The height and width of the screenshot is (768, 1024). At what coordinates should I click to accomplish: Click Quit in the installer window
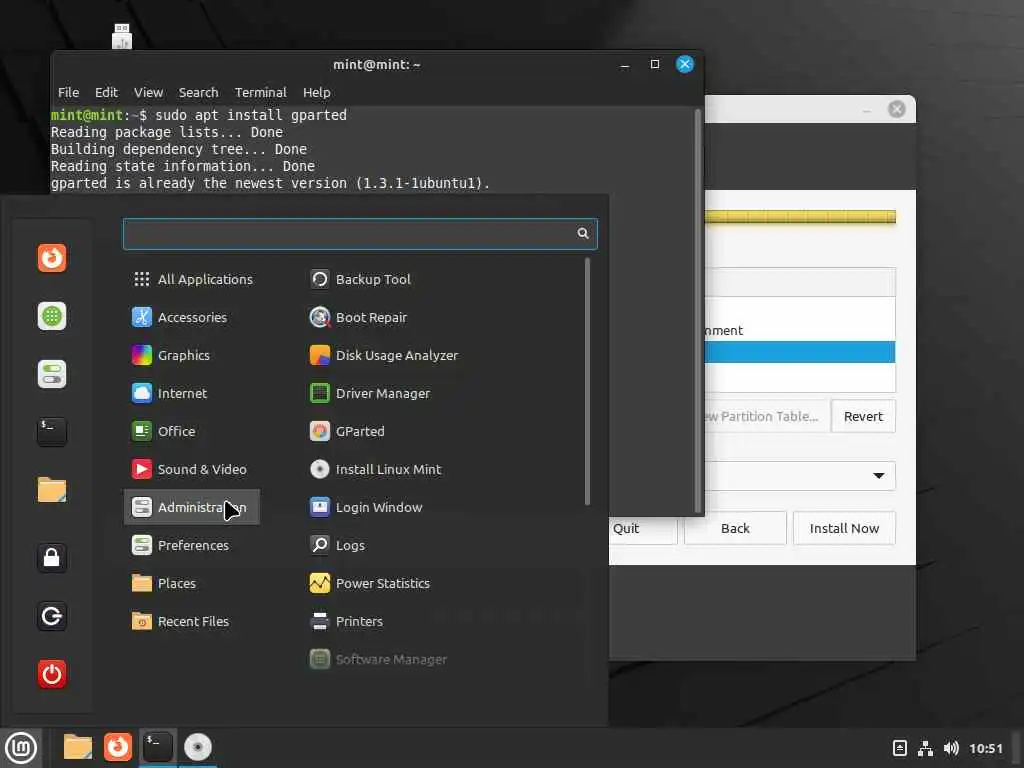pyautogui.click(x=642, y=528)
